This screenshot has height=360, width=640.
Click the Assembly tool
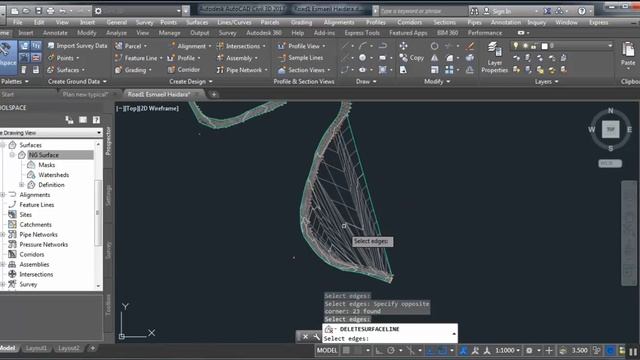(237, 58)
